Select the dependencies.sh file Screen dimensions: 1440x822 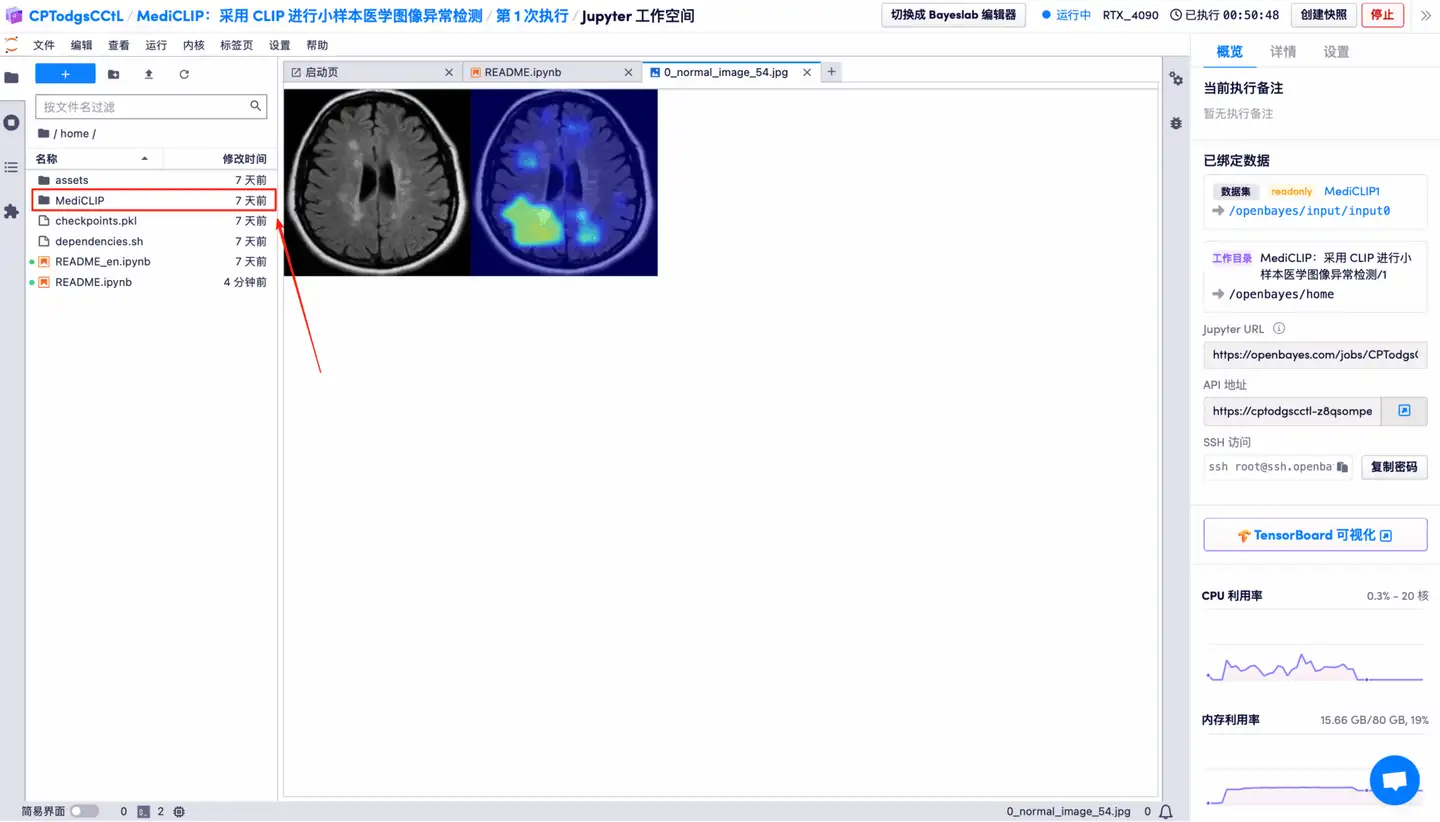tap(152, 241)
